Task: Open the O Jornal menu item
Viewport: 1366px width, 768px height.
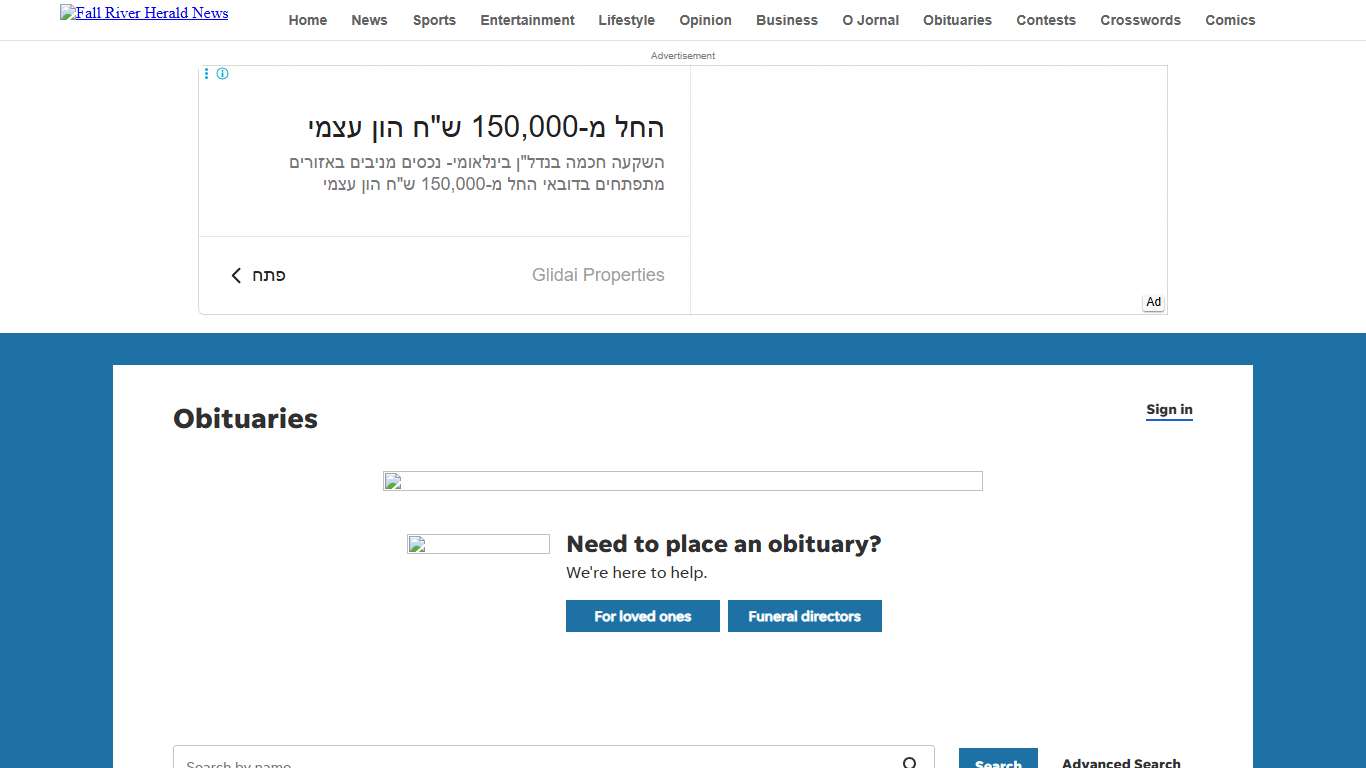Action: point(870,20)
